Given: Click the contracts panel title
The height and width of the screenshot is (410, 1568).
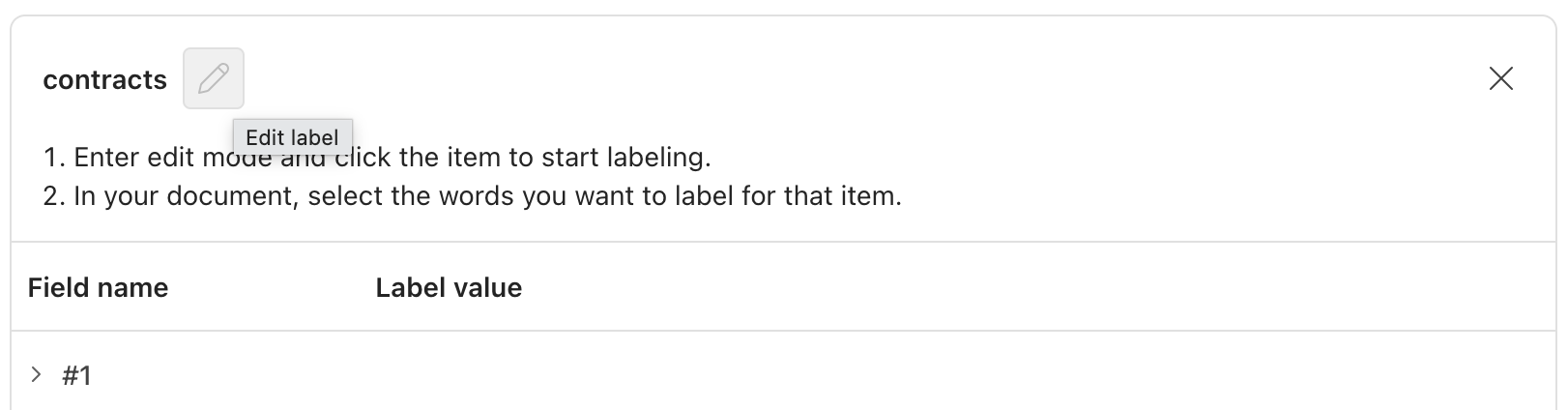Looking at the screenshot, I should [x=104, y=79].
